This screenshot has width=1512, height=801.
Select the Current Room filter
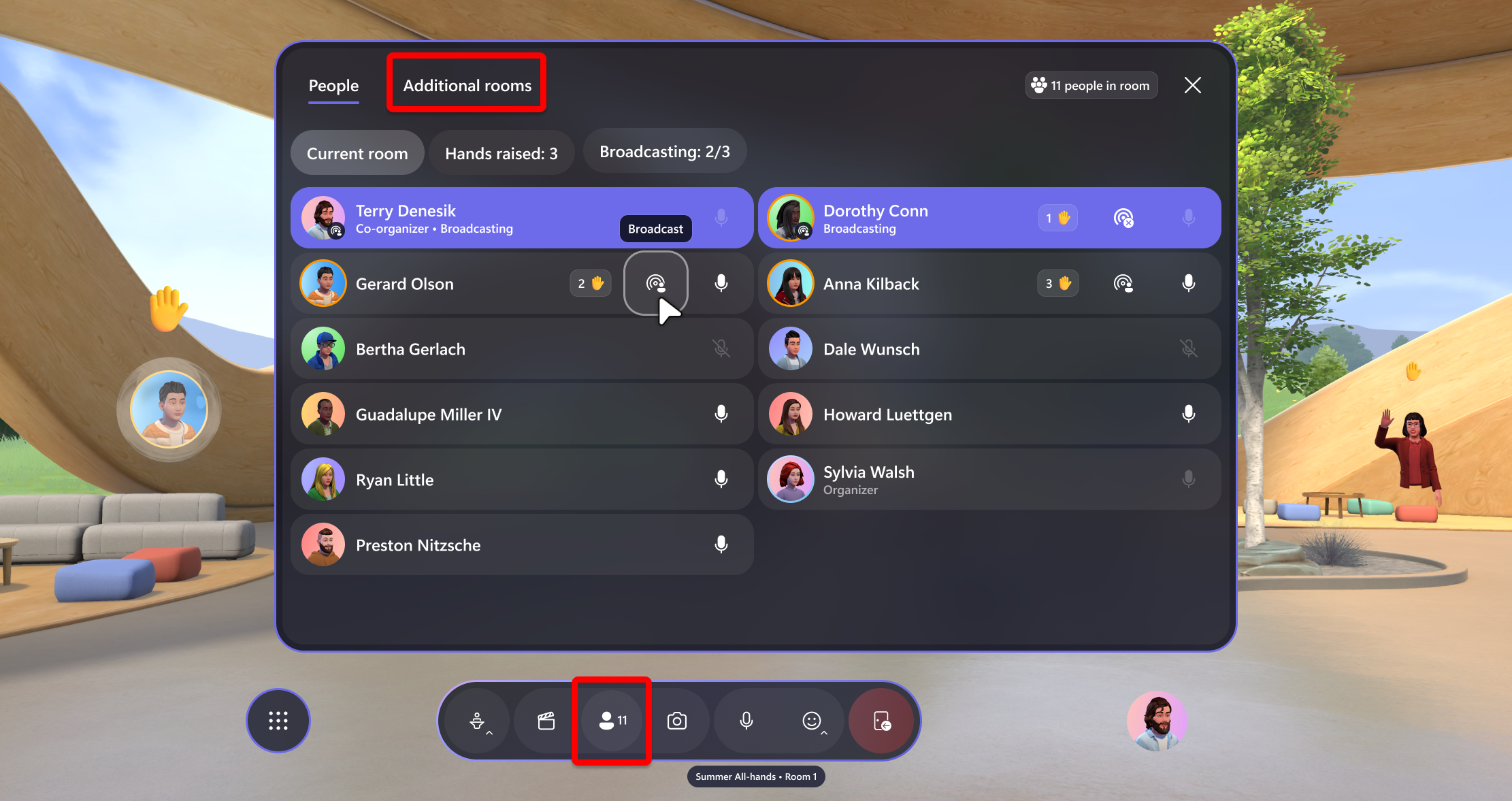(x=356, y=153)
